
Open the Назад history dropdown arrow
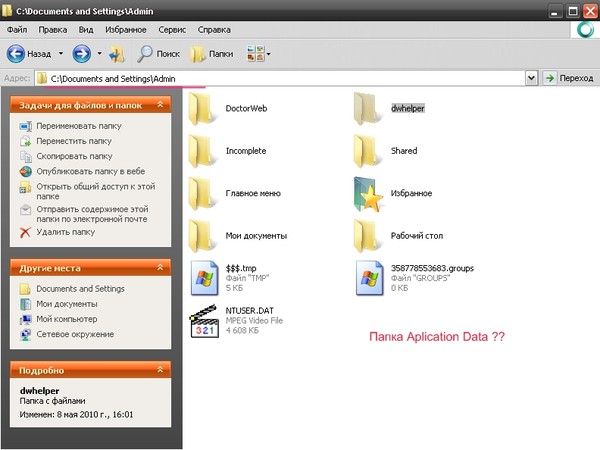click(x=61, y=54)
